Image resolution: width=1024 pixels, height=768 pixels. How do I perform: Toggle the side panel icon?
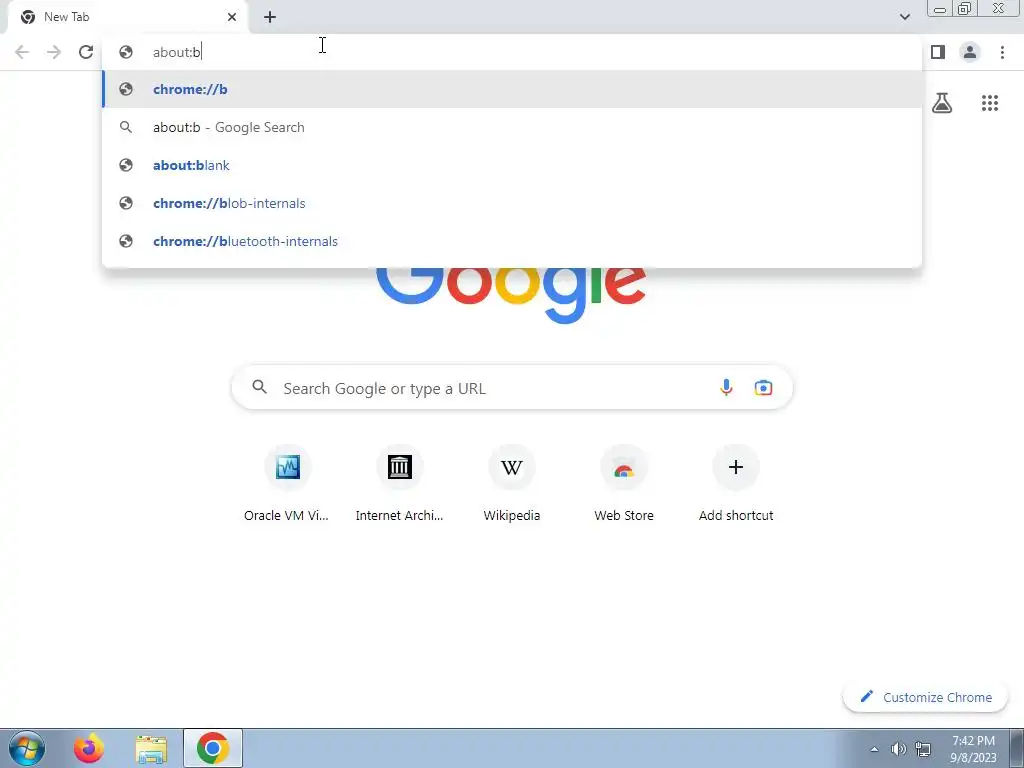pyautogui.click(x=938, y=52)
